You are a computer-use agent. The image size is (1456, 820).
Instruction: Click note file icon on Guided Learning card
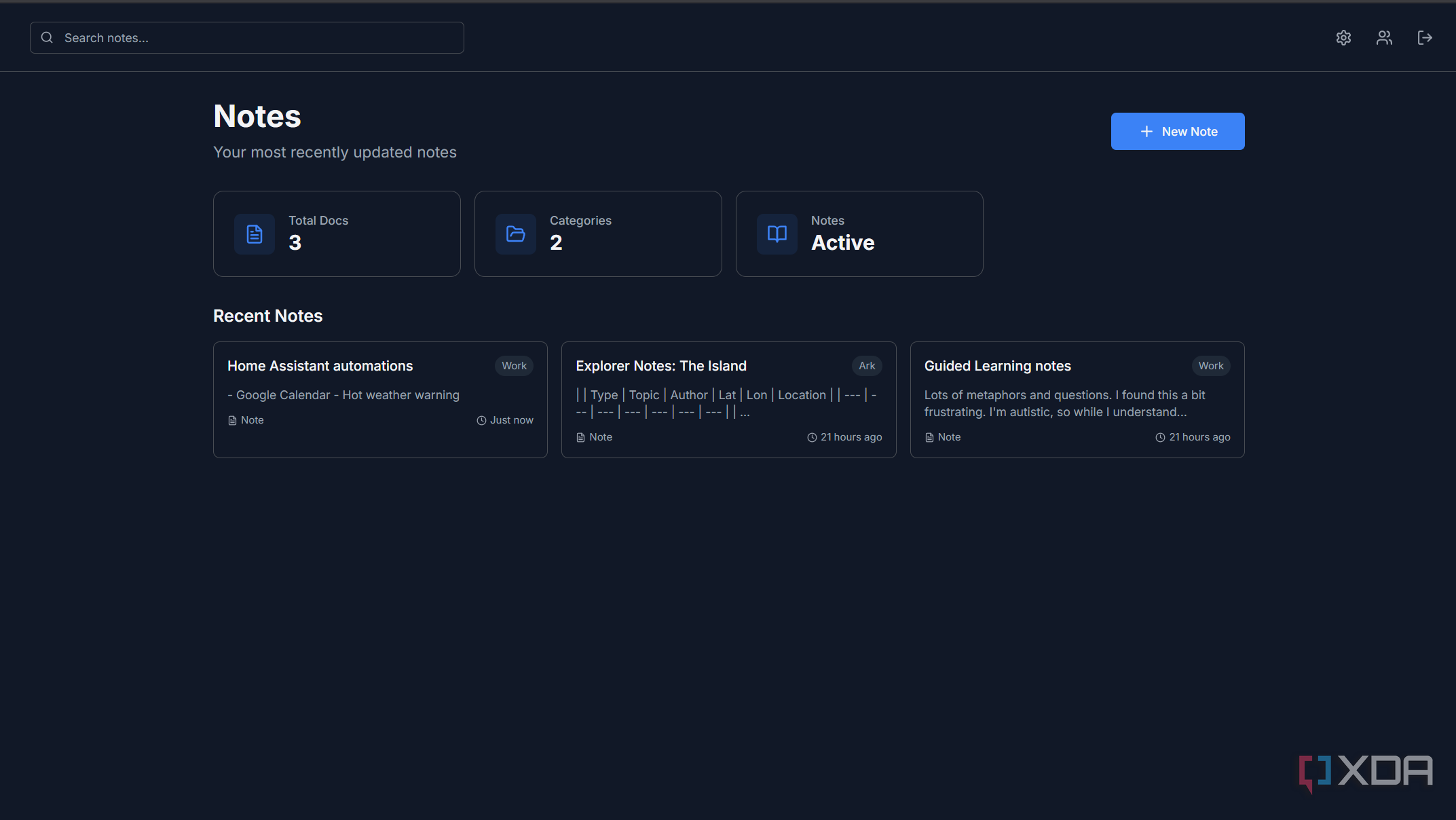(929, 438)
